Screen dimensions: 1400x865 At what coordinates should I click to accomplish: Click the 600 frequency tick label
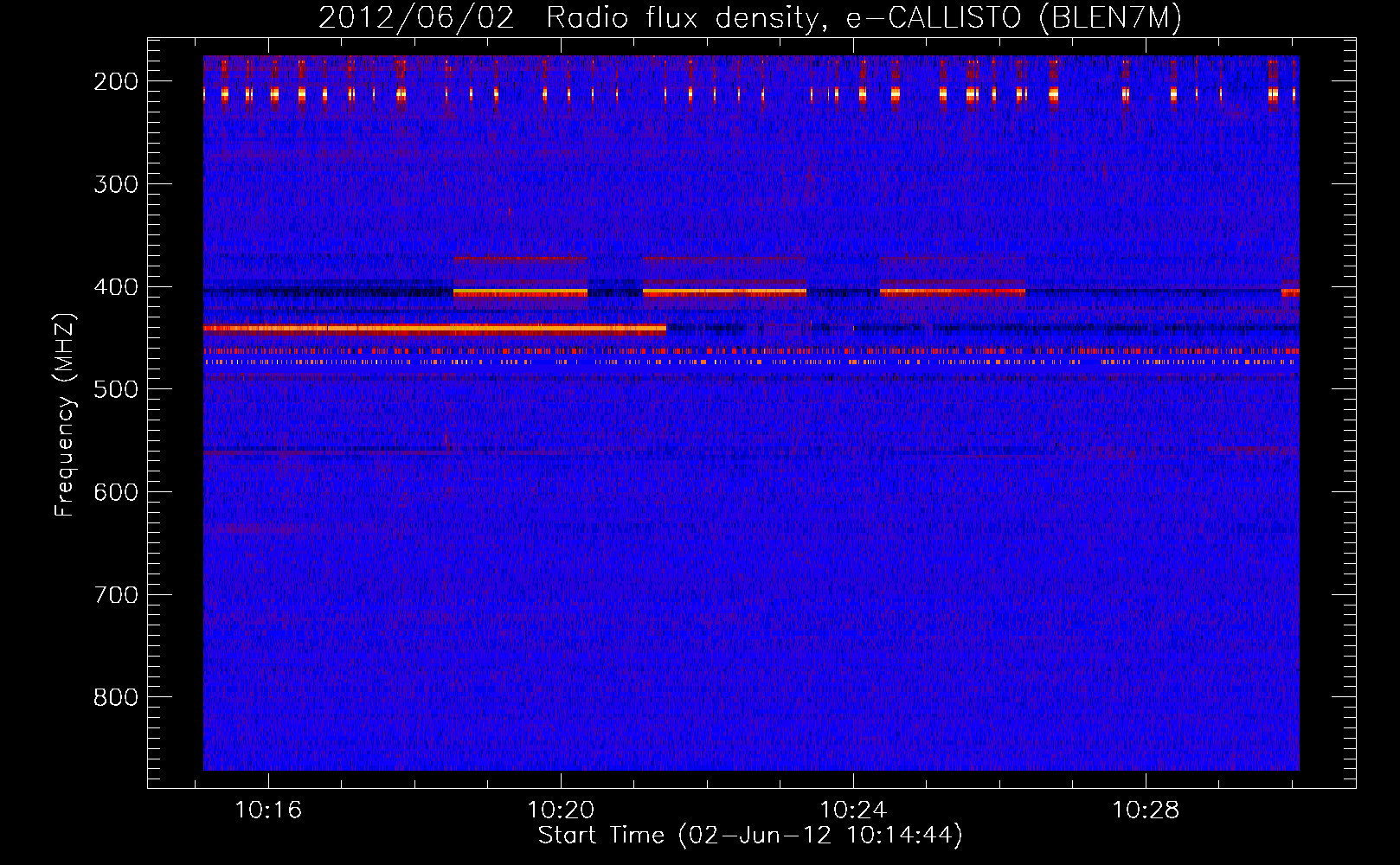(x=115, y=492)
